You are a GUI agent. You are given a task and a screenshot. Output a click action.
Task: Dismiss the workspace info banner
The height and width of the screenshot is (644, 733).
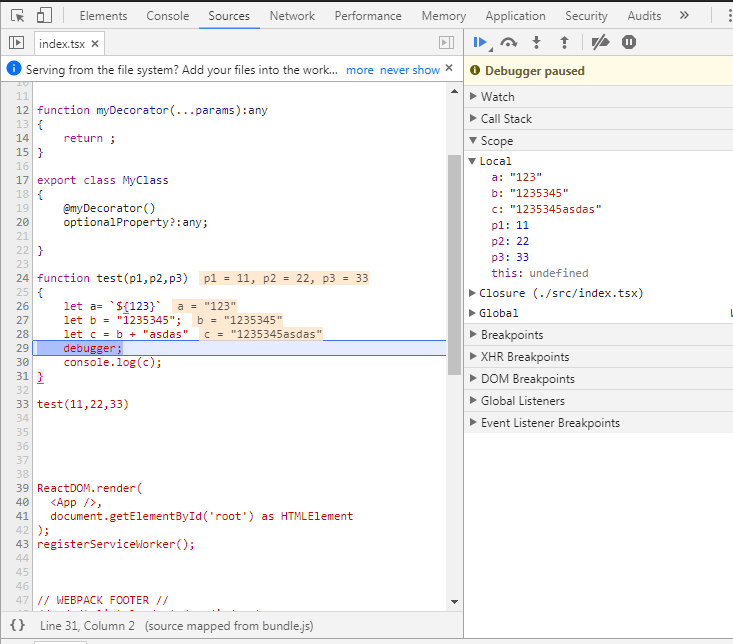(449, 68)
